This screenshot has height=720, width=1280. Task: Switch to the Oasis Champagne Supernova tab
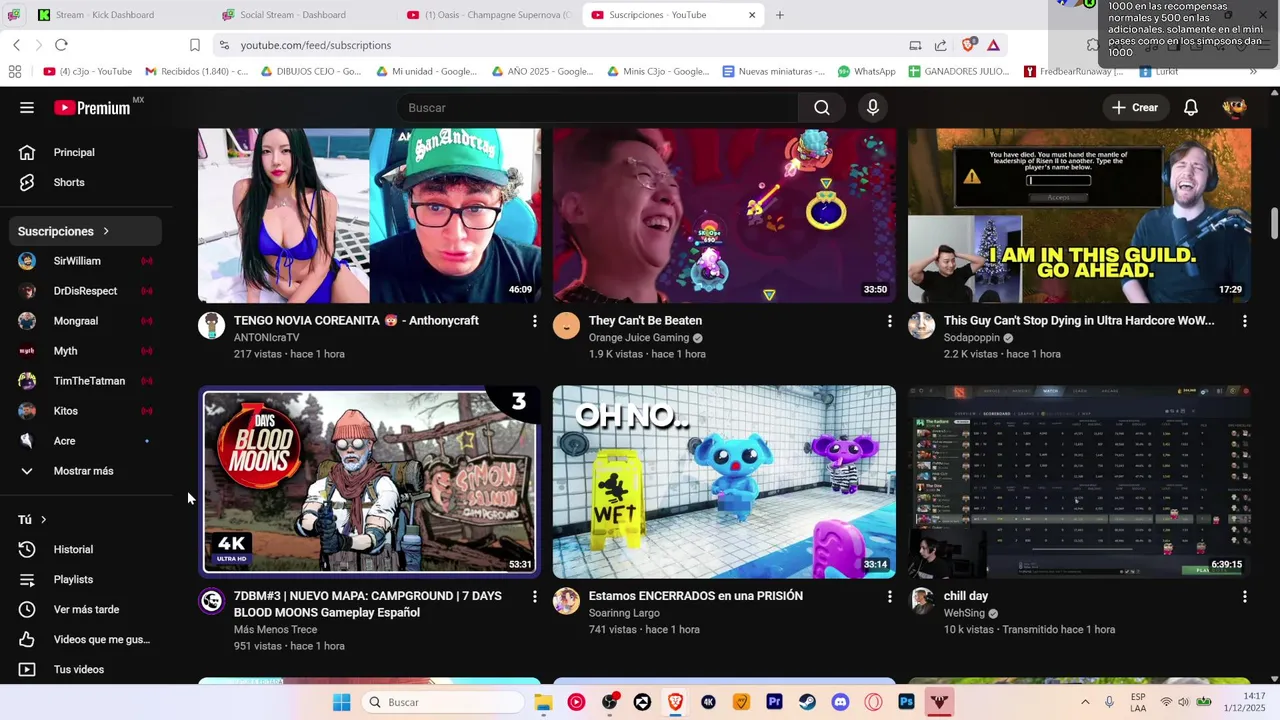(x=490, y=15)
